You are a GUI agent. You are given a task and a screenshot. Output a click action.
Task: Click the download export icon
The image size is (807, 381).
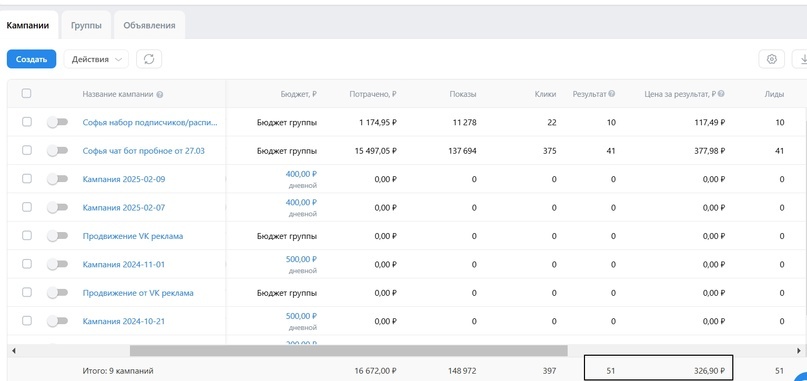click(801, 59)
